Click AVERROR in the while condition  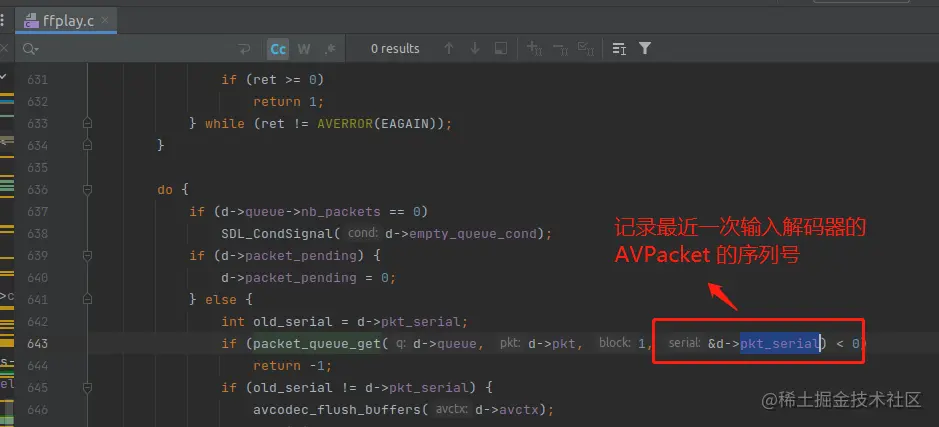pos(345,123)
